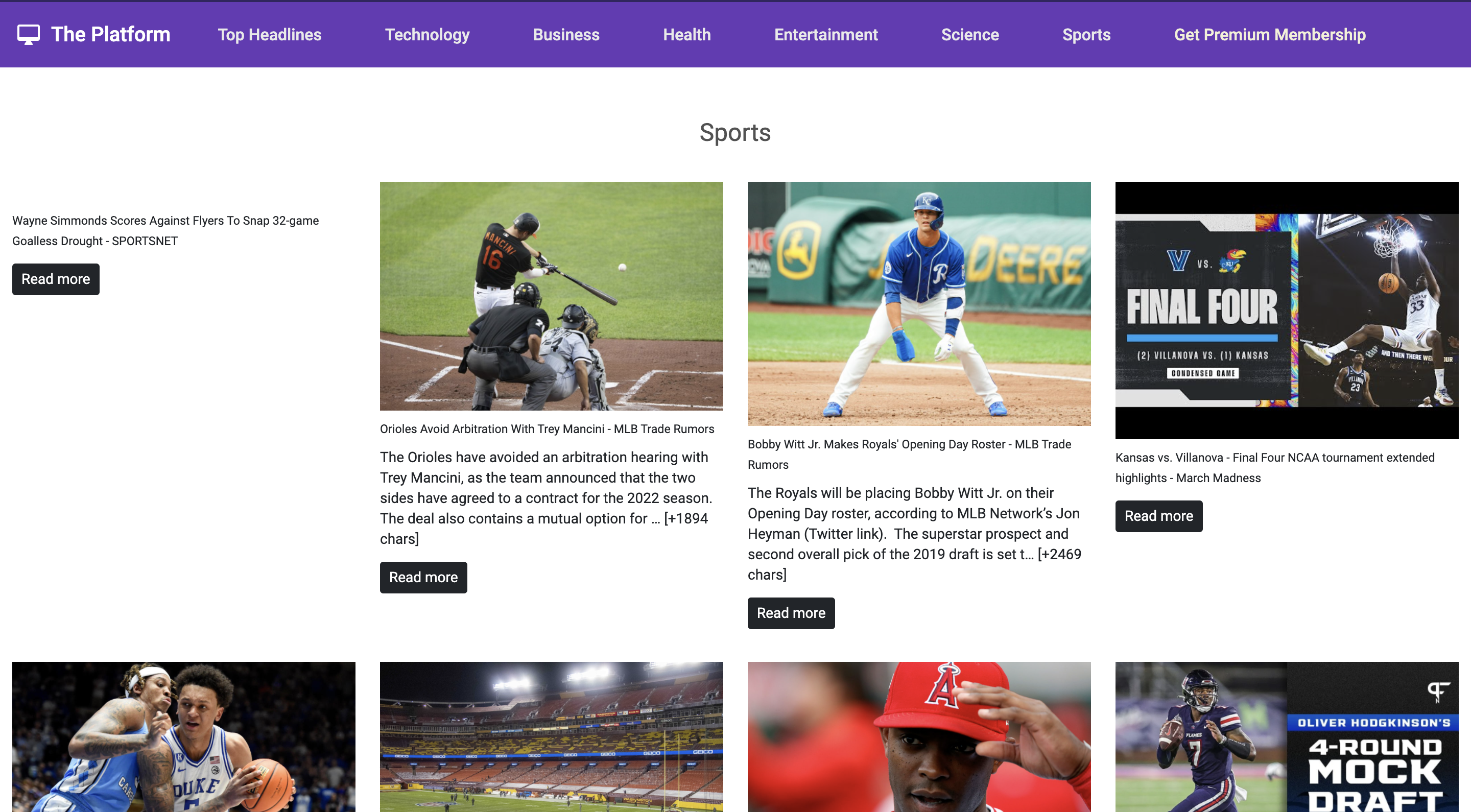Open the Duke basketball players photo
1471x812 pixels.
183,737
